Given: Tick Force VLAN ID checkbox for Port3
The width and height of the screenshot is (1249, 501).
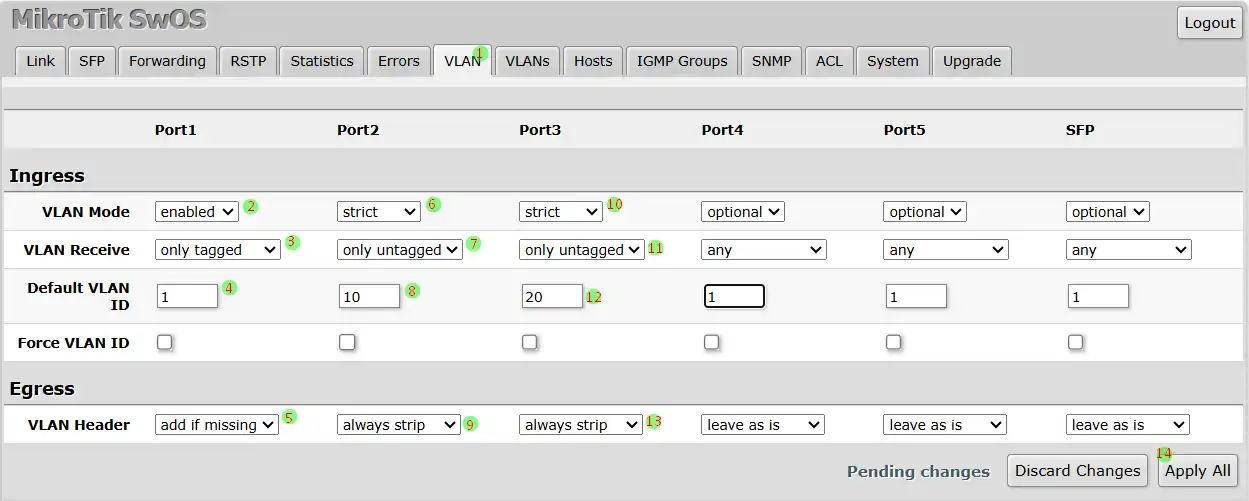Looking at the screenshot, I should pos(530,342).
